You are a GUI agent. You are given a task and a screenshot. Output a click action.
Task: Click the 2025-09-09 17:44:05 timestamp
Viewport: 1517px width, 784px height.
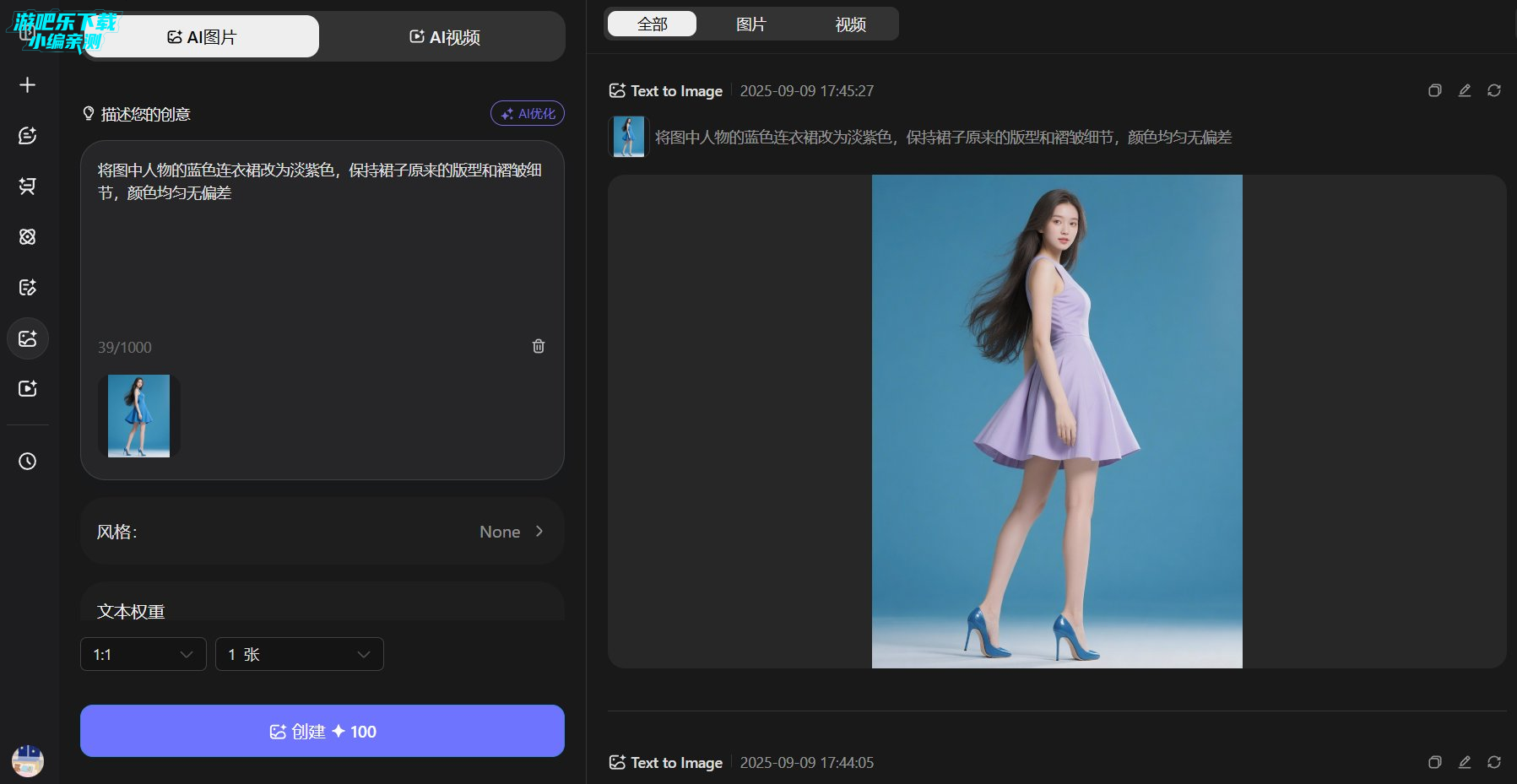pos(806,762)
